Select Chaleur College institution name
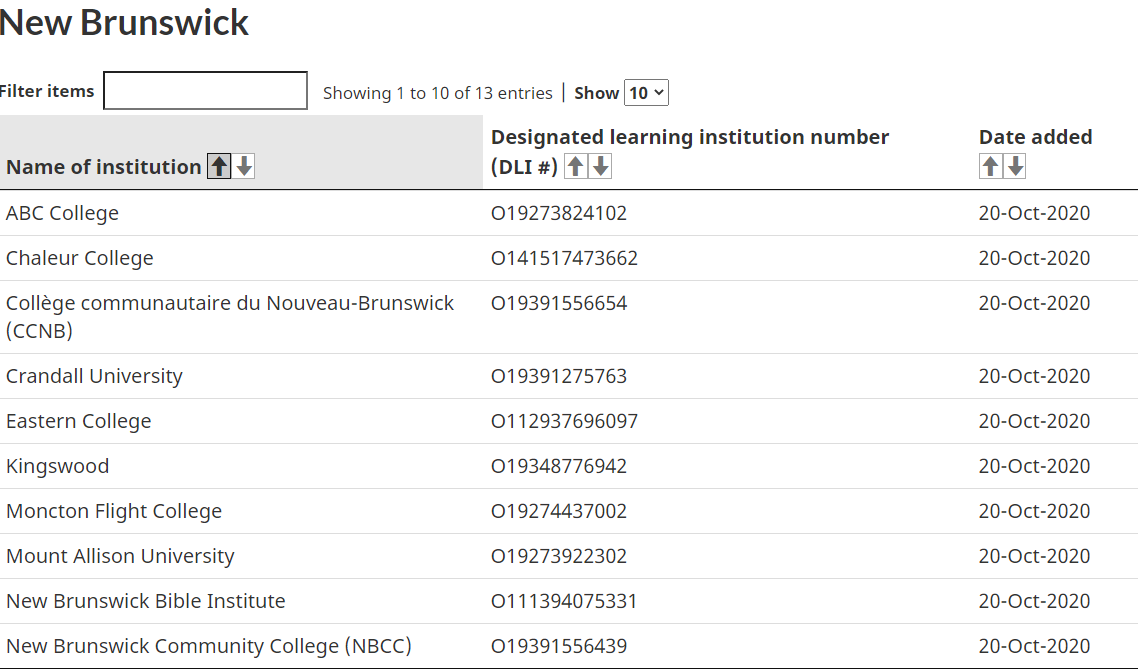Image resolution: width=1139 pixels, height=669 pixels. click(80, 258)
